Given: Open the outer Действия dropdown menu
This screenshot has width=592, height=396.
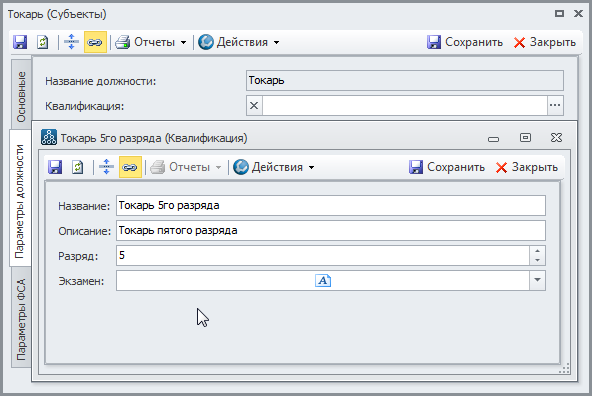Looking at the screenshot, I should [x=239, y=42].
